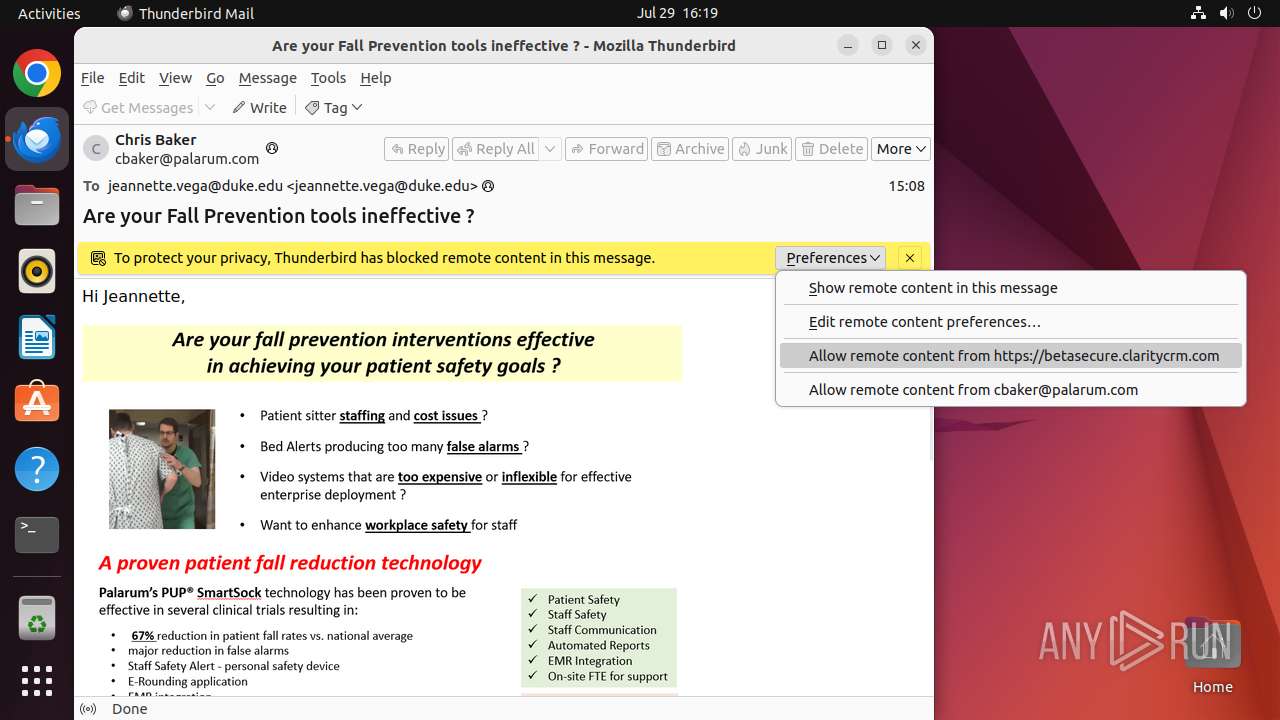Open the View menu

(x=175, y=78)
